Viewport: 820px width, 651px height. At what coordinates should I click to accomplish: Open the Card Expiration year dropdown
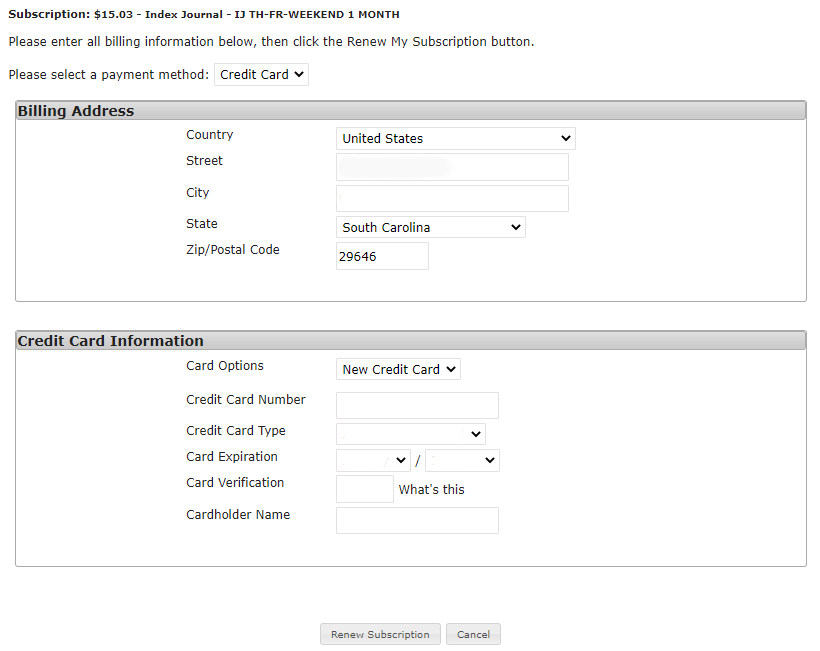coord(462,460)
